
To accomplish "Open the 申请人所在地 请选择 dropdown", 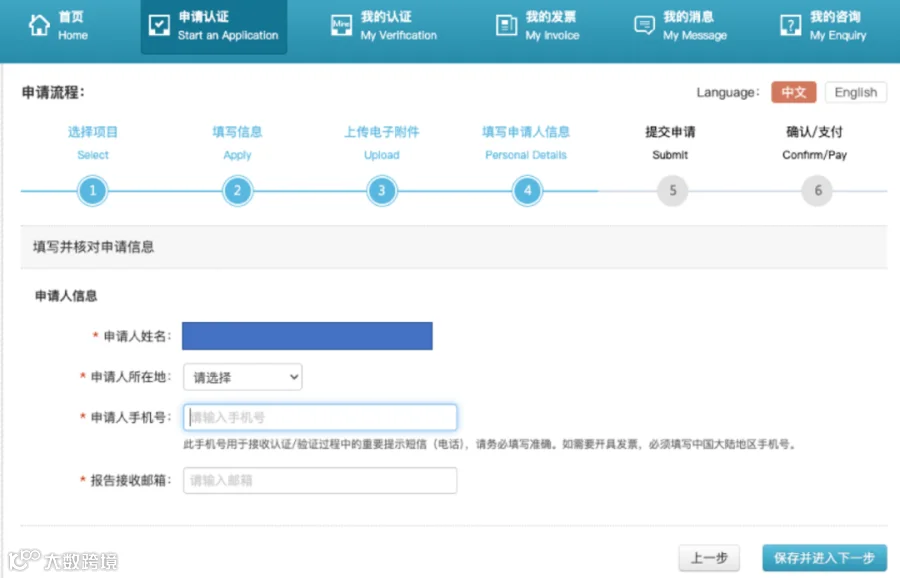I will point(243,377).
